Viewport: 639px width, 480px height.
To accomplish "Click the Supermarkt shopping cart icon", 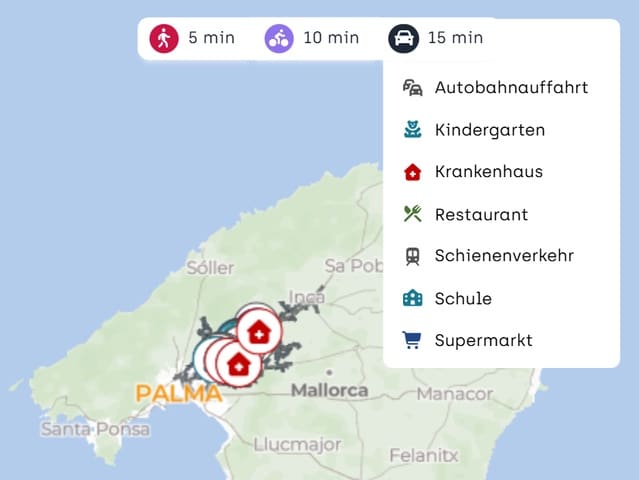I will coord(412,340).
